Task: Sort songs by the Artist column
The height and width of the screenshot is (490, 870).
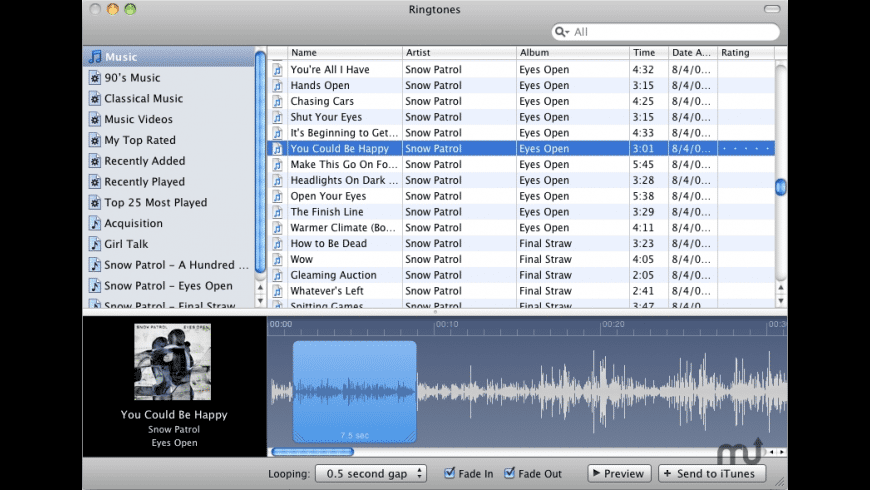Action: tap(459, 52)
